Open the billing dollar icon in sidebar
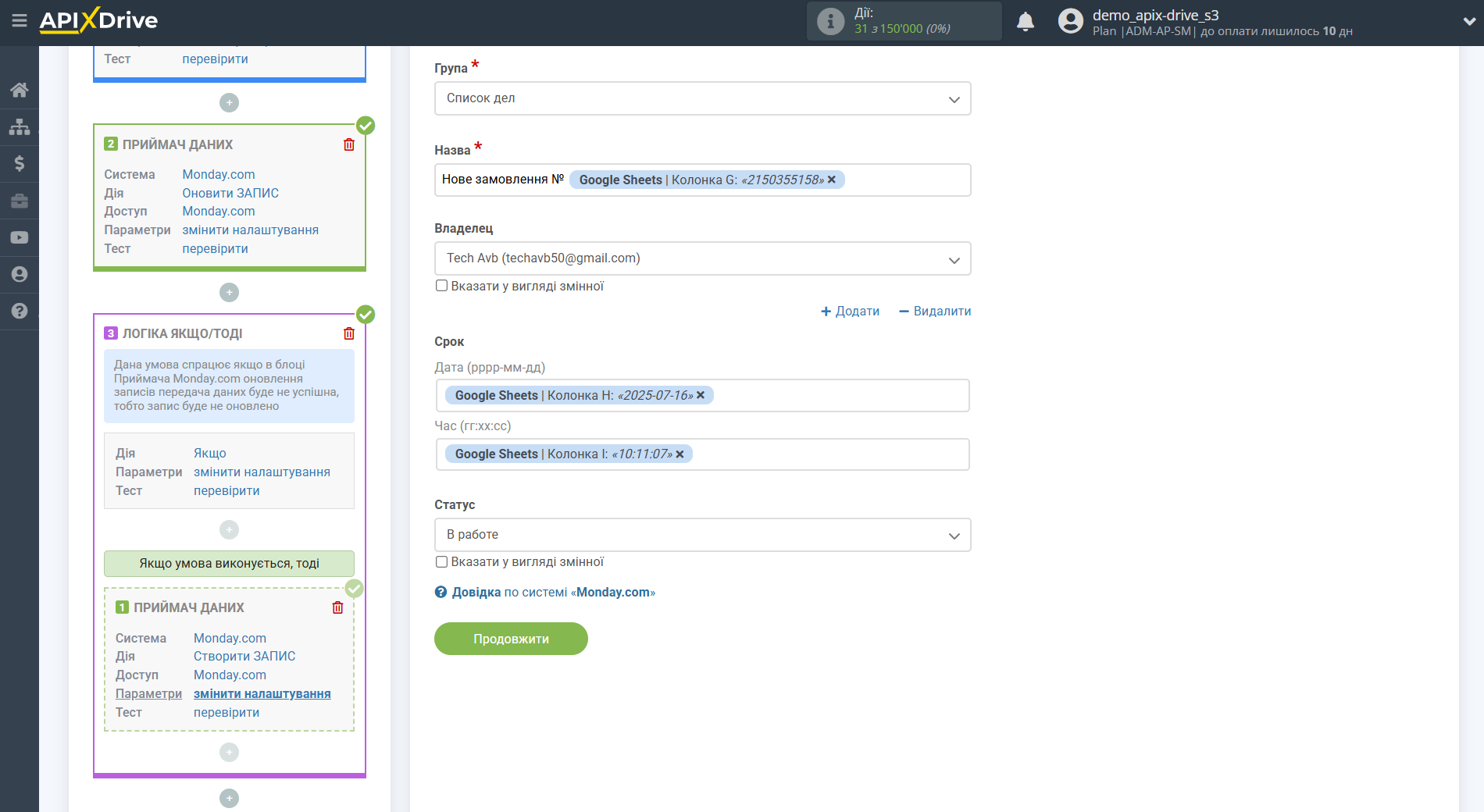1484x812 pixels. [20, 163]
